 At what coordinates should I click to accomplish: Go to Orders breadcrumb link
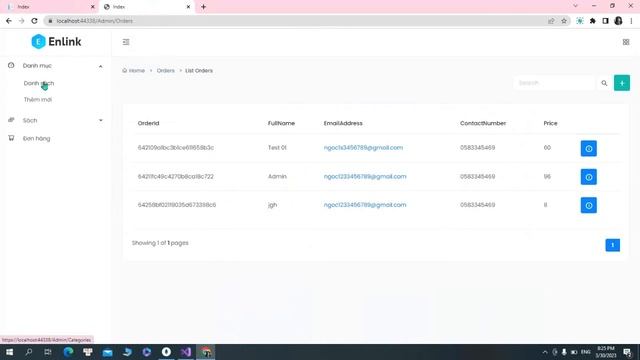coord(165,71)
